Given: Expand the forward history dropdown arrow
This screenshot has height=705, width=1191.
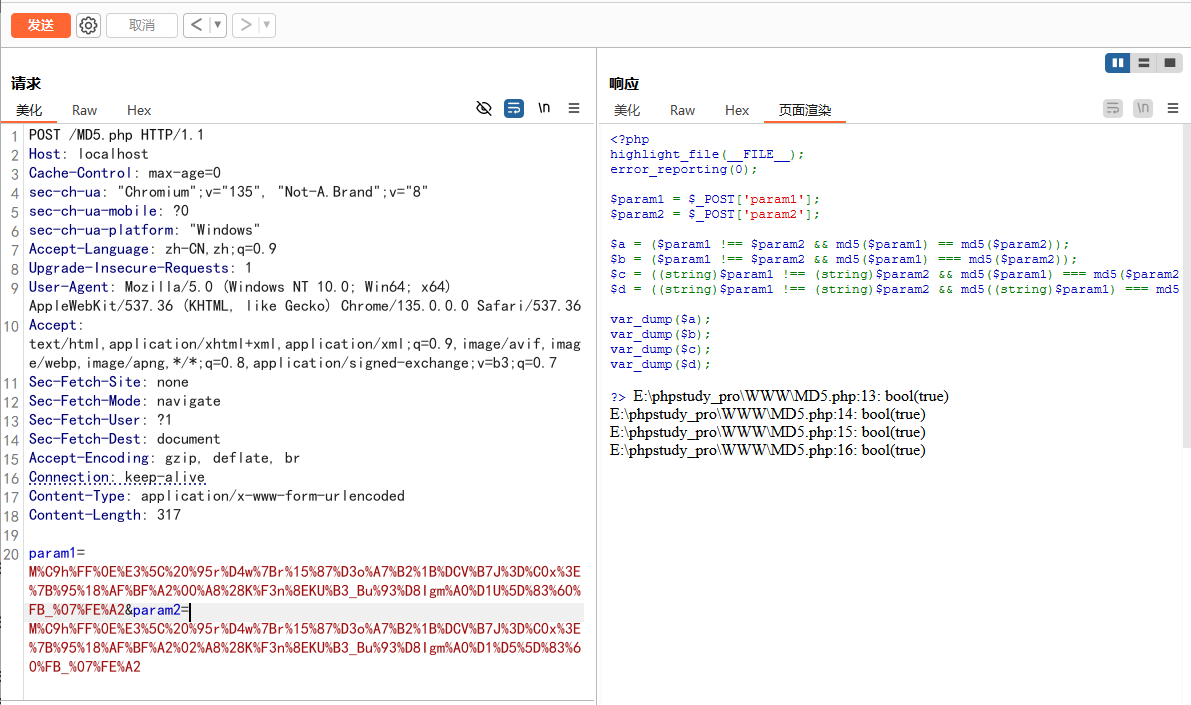Looking at the screenshot, I should (x=266, y=25).
